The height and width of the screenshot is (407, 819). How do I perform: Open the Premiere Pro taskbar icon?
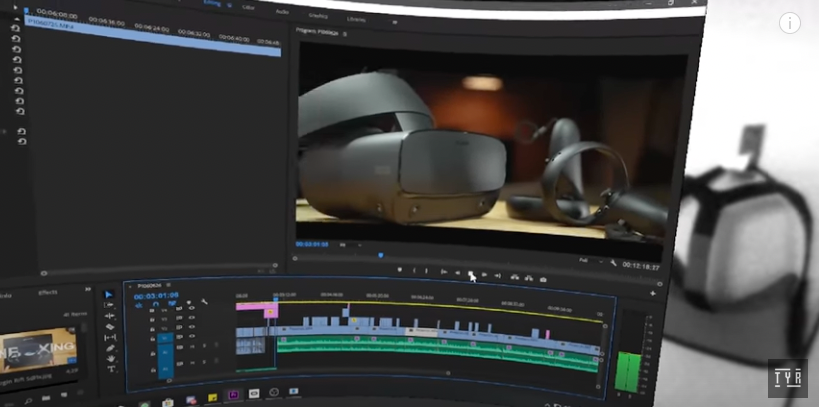coord(233,394)
